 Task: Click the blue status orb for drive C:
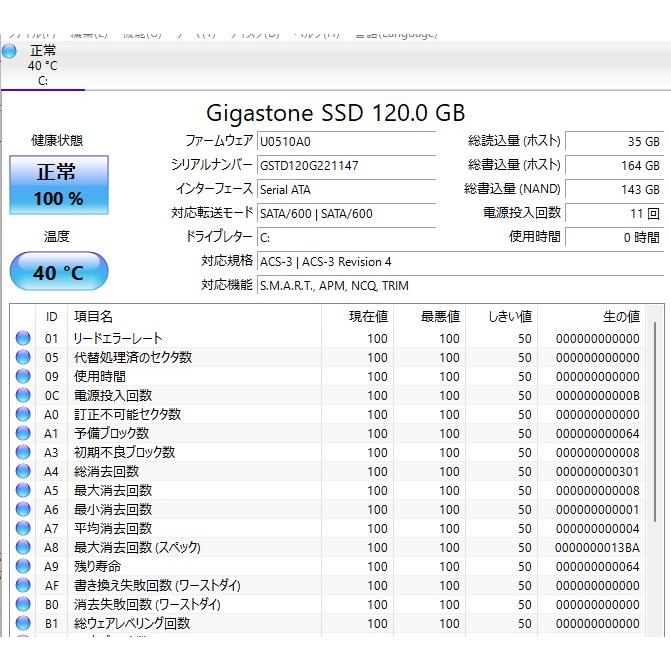(9, 51)
